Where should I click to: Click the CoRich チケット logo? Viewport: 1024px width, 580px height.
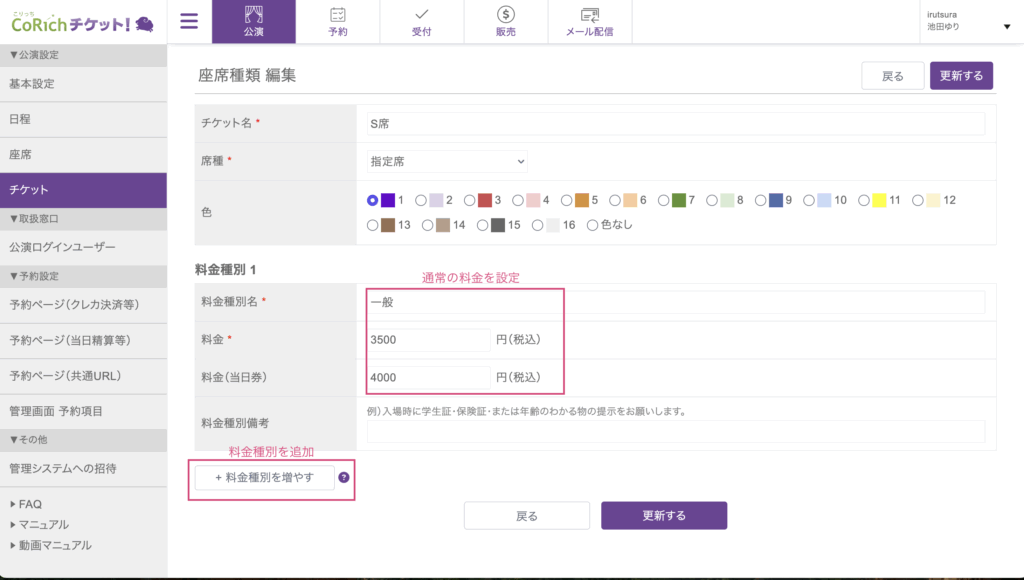click(x=82, y=21)
